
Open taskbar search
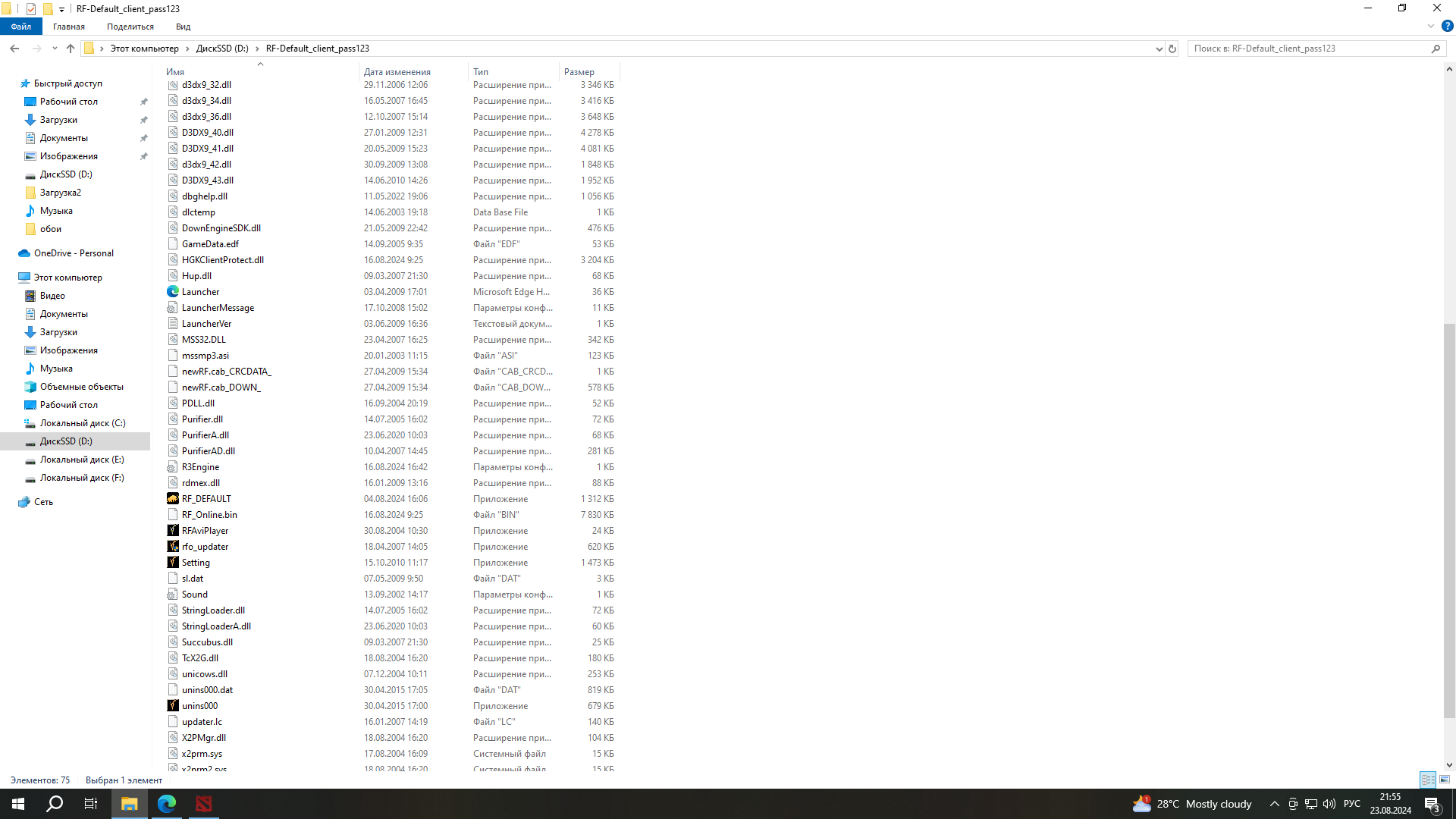pos(55,804)
